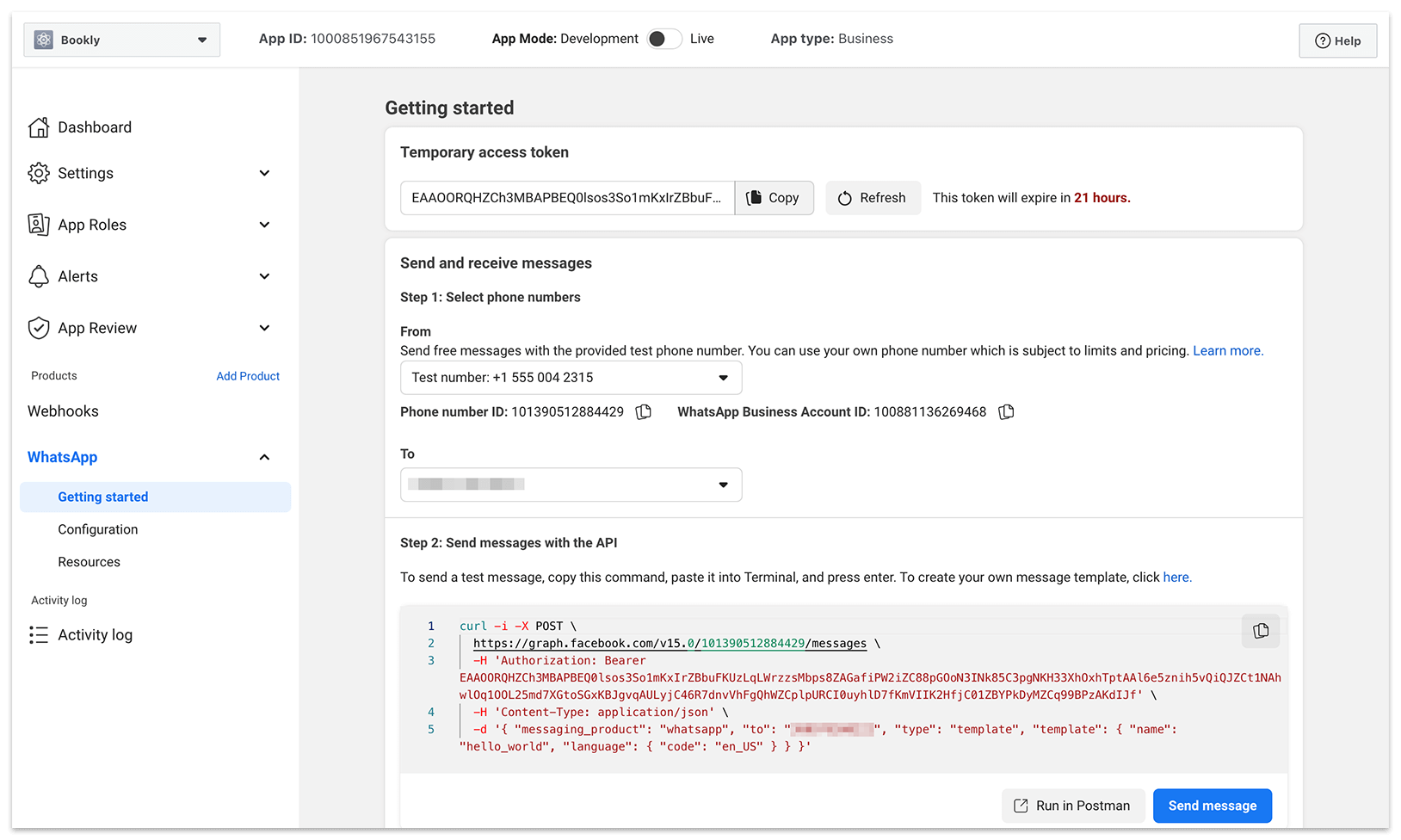Click the Send message button
The width and height of the screenshot is (1401, 840).
[1212, 806]
